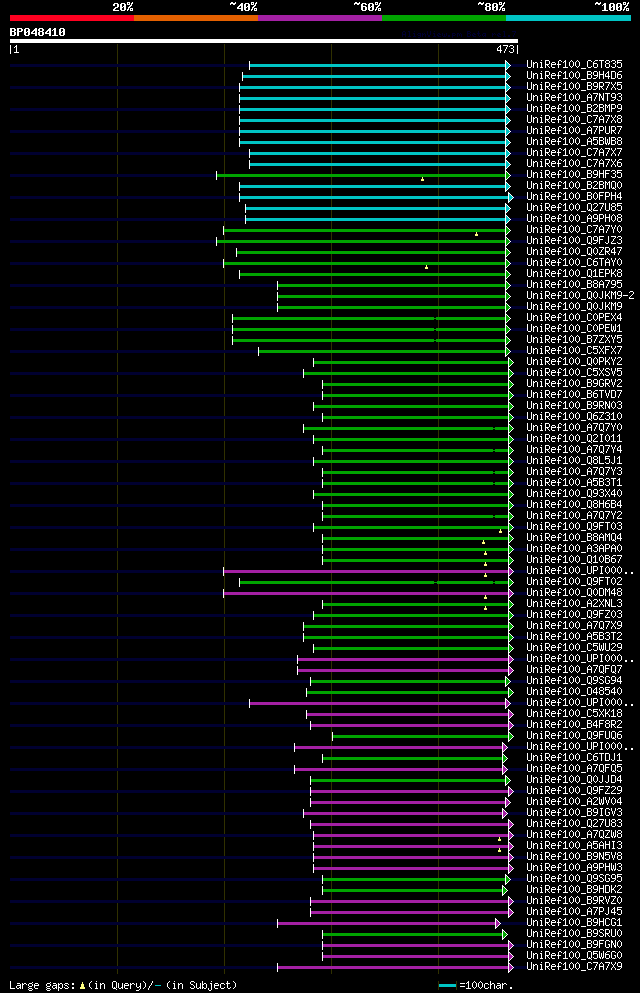Click the UniRef100_B2BMP9 label
Screen dimensions: 640x993
tap(574, 108)
